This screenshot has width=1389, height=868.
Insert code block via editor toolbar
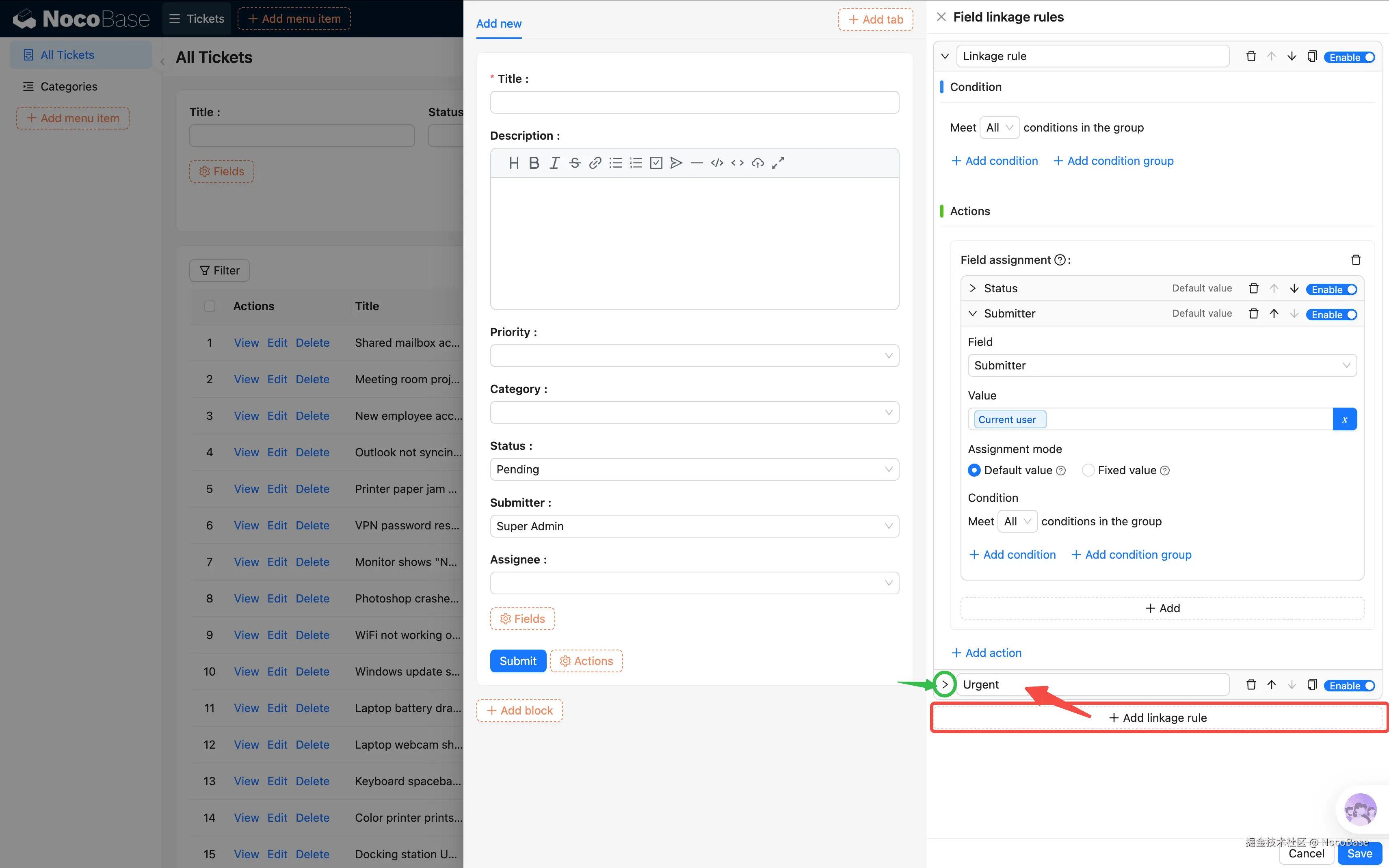[x=717, y=163]
